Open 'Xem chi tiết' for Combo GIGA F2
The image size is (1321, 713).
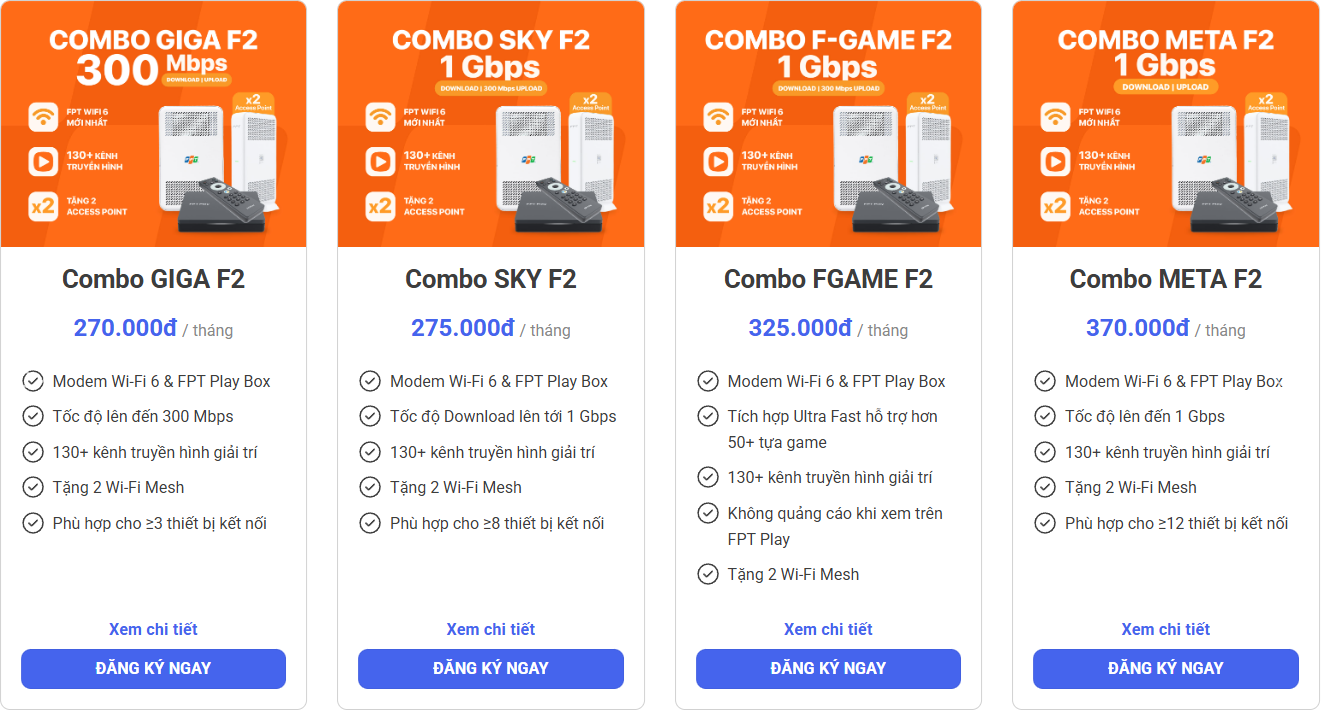153,629
